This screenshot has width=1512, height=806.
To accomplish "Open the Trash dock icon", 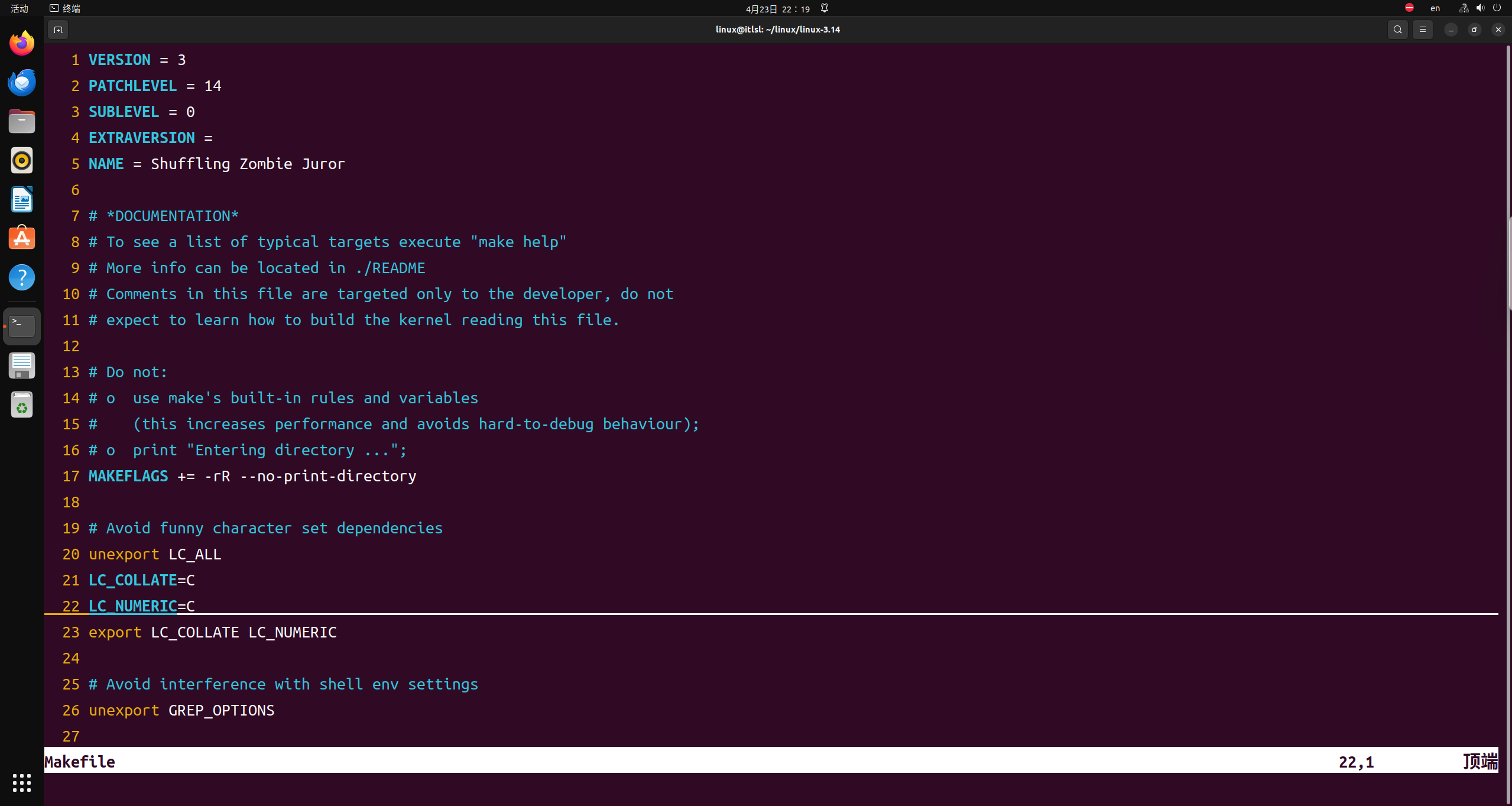I will tap(22, 405).
